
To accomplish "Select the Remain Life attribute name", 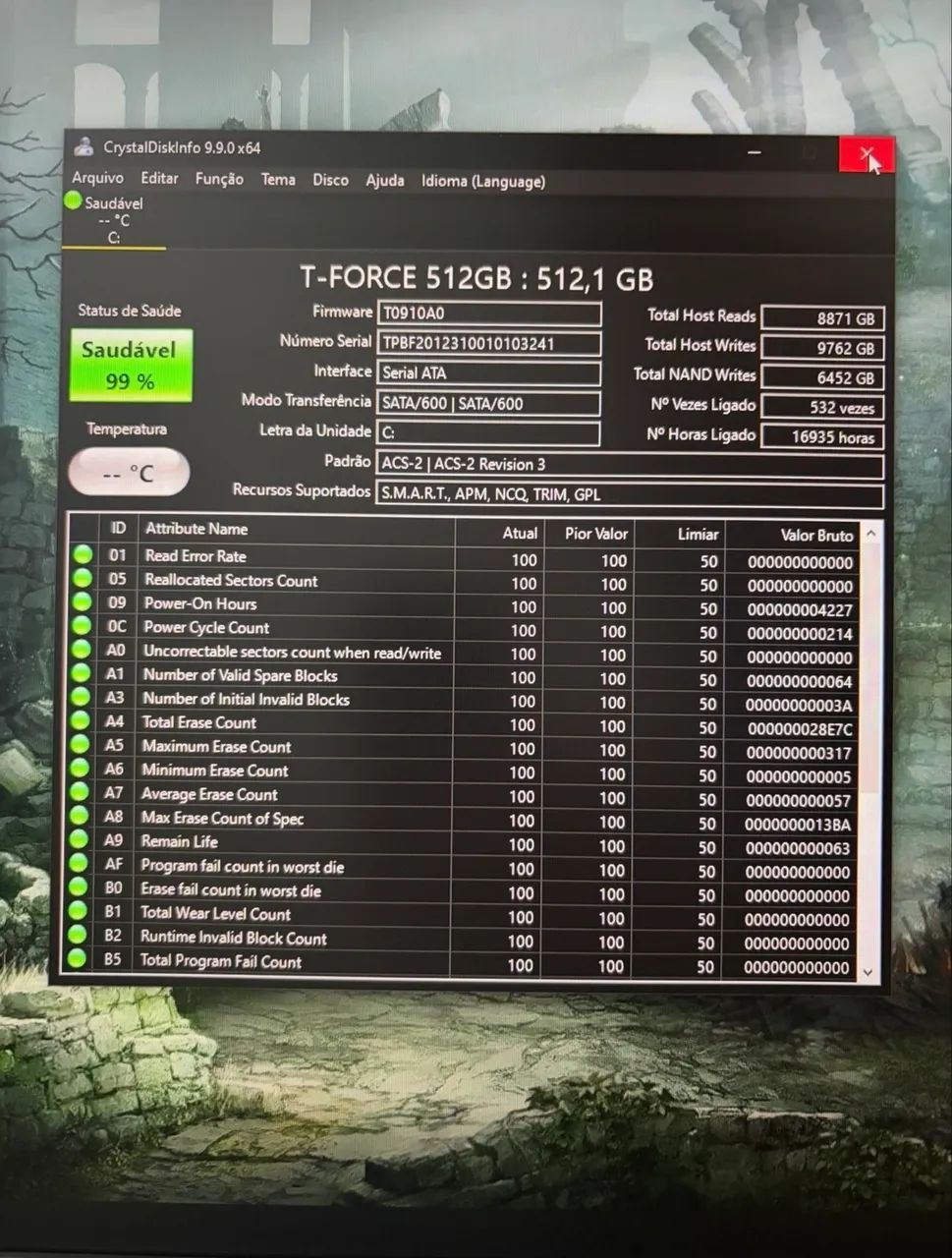I will (180, 841).
